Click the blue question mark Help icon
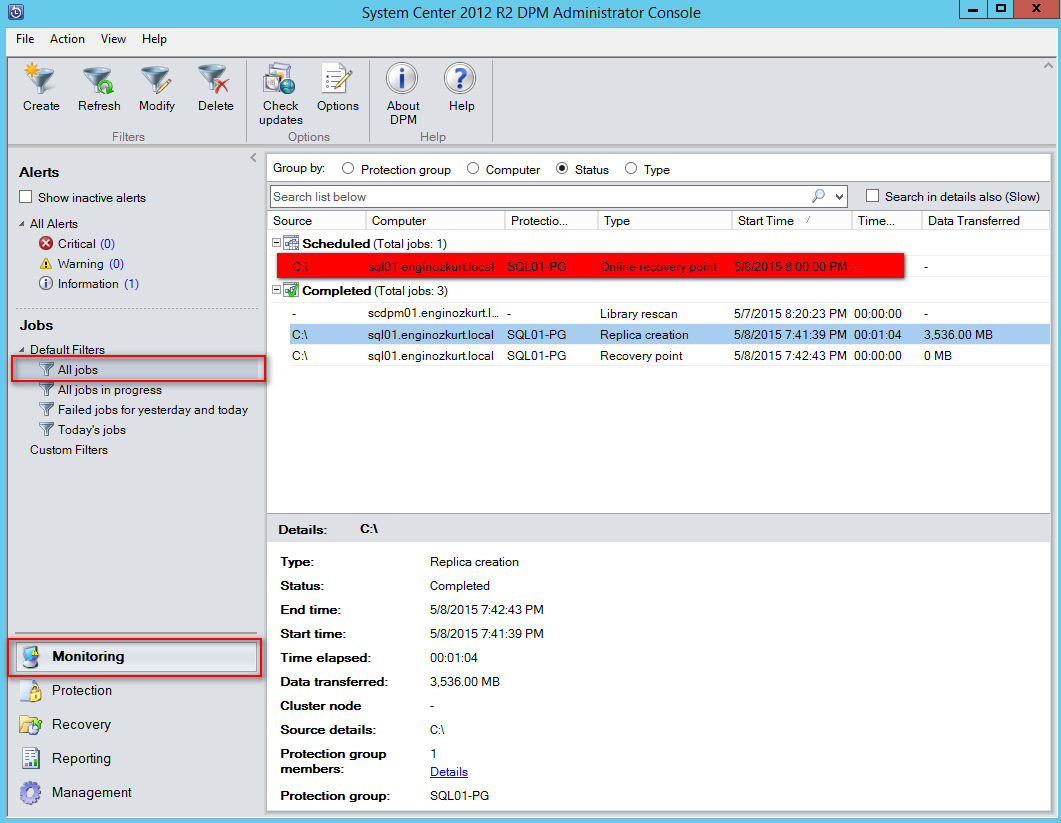Viewport: 1061px width, 823px height. coord(461,79)
